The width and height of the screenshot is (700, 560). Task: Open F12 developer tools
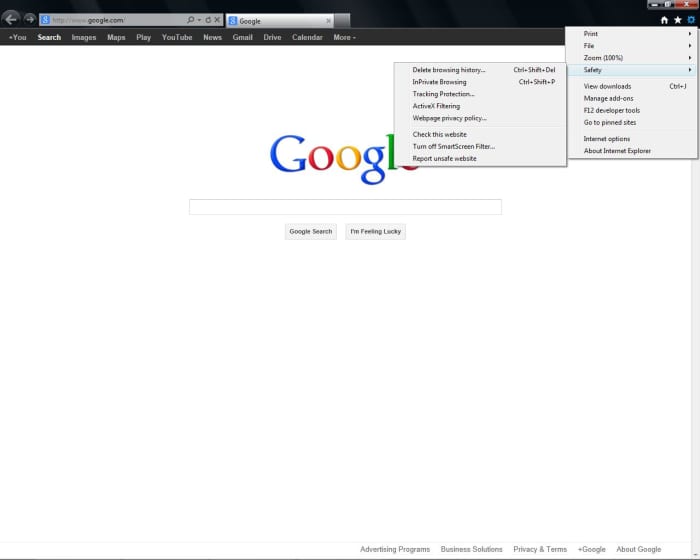(632, 111)
